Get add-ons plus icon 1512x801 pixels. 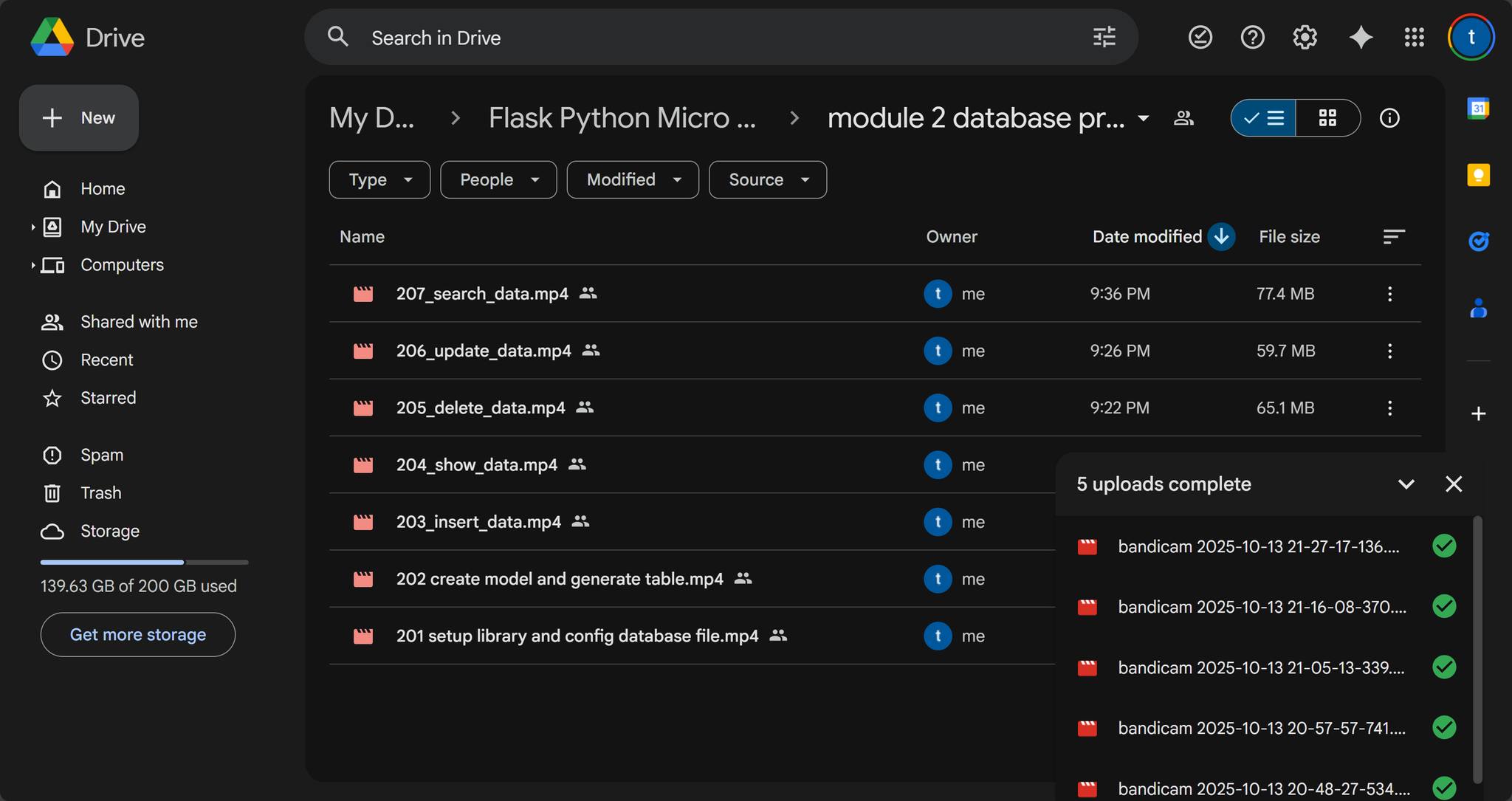[x=1478, y=413]
